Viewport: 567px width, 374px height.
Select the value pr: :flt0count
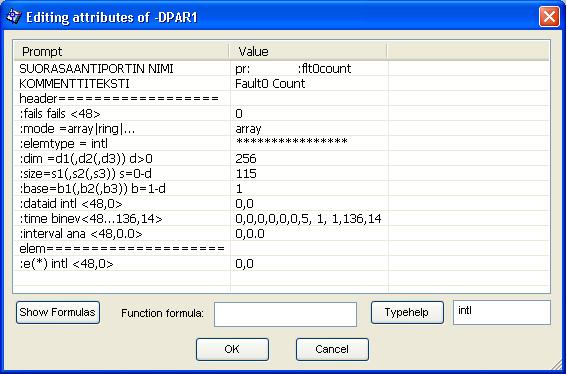[293, 69]
